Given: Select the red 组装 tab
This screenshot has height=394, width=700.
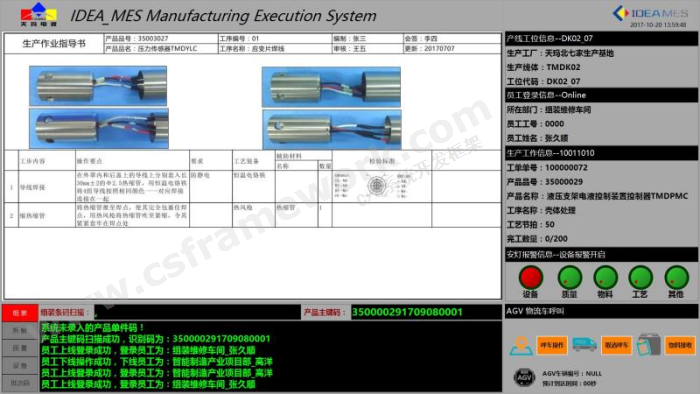Looking at the screenshot, I should (x=20, y=313).
